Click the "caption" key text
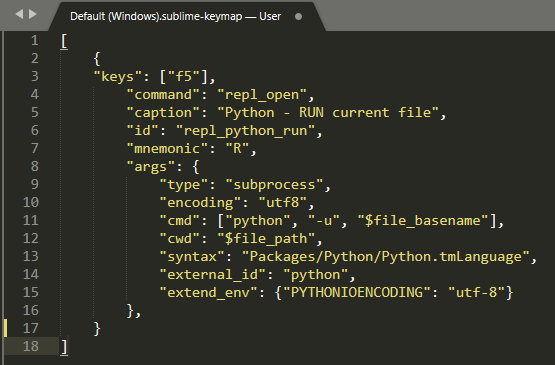The image size is (555, 365). (x=164, y=113)
